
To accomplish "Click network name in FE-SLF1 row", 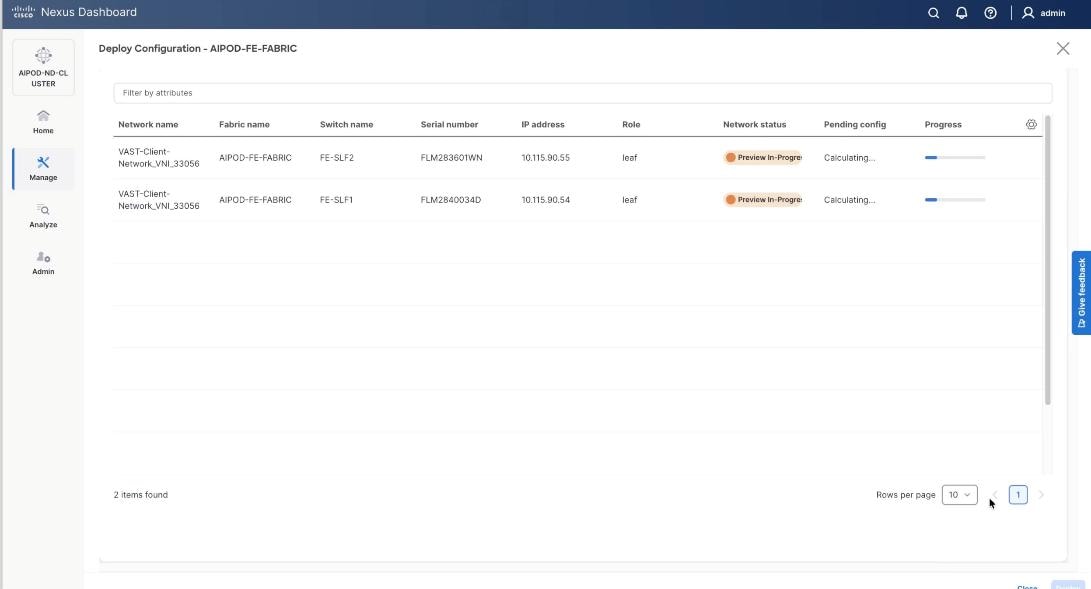I will (x=159, y=200).
